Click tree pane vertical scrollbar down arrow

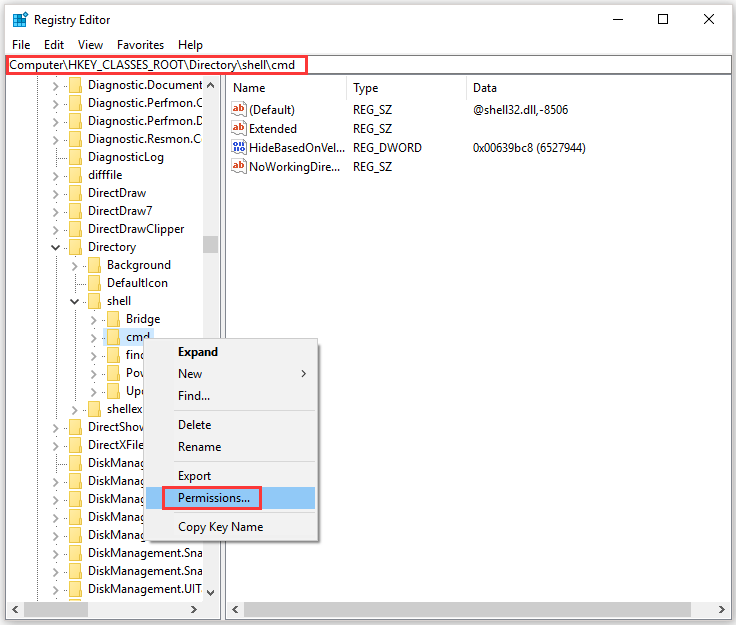[x=211, y=593]
